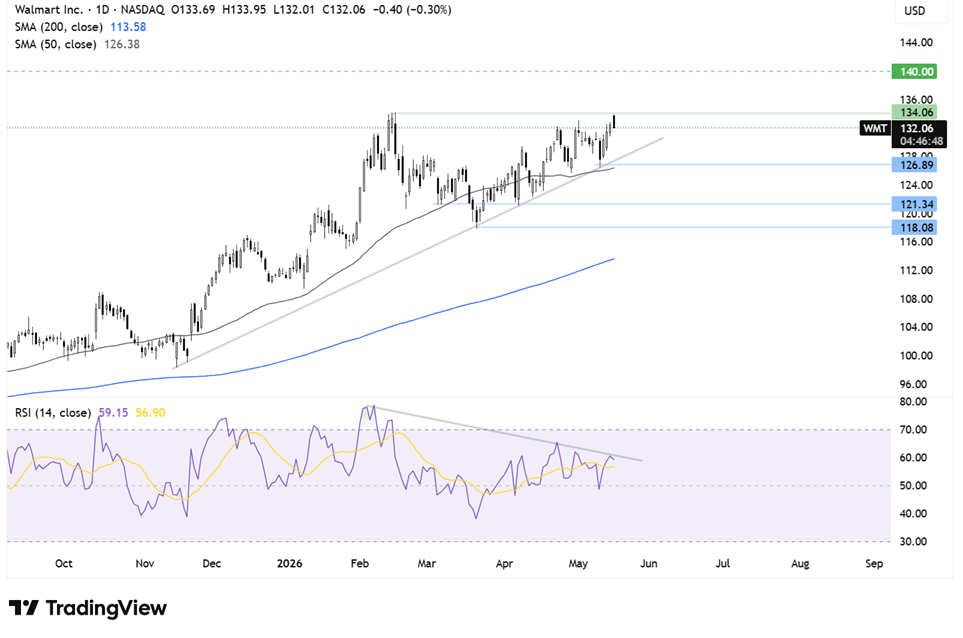
Task: Click the Sep date axis label
Action: pyautogui.click(x=874, y=563)
